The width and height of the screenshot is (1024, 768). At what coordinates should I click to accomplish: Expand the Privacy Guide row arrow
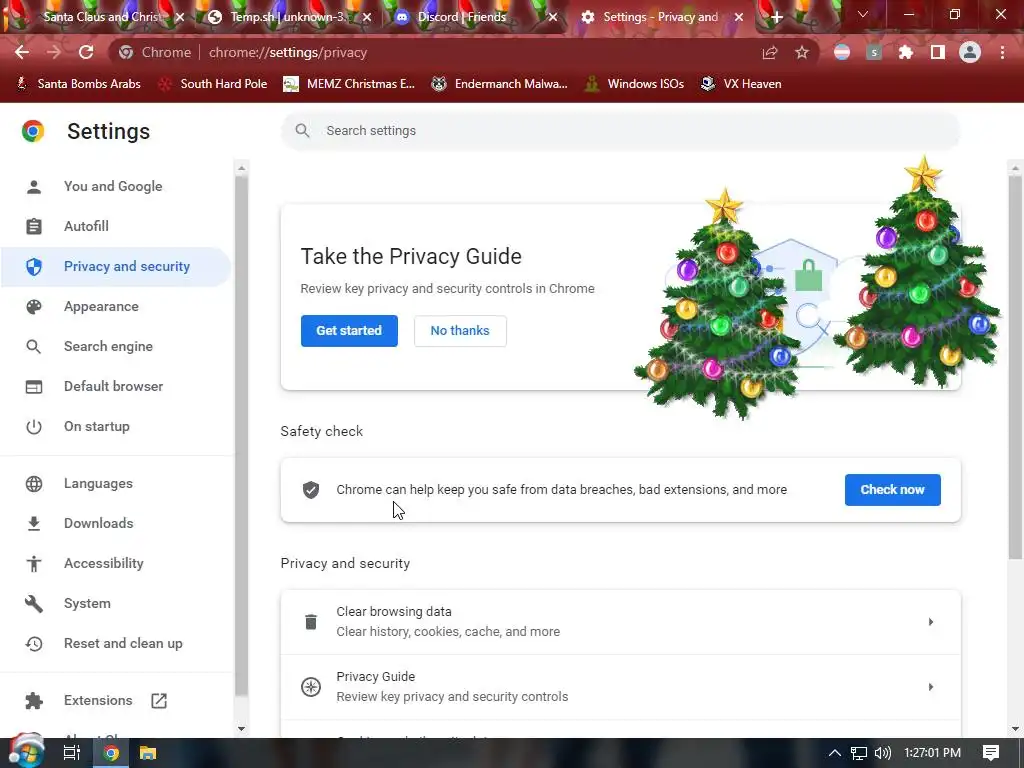click(931, 686)
